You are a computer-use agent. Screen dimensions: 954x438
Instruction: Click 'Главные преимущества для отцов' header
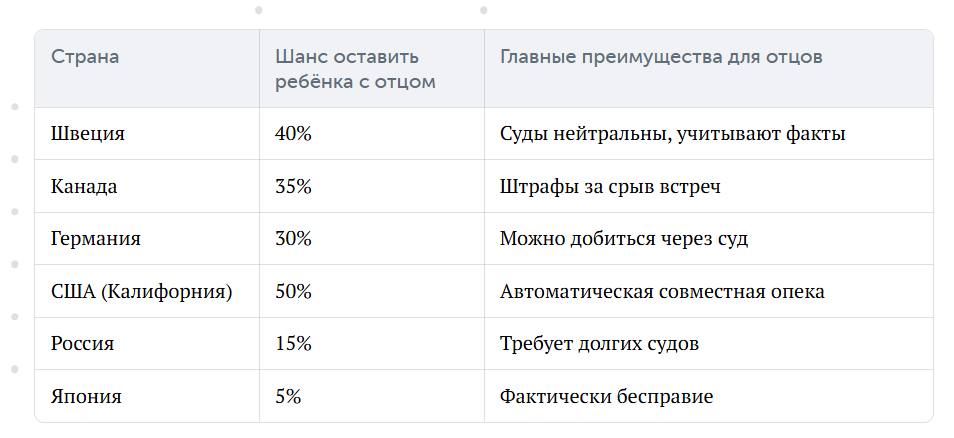coord(661,57)
